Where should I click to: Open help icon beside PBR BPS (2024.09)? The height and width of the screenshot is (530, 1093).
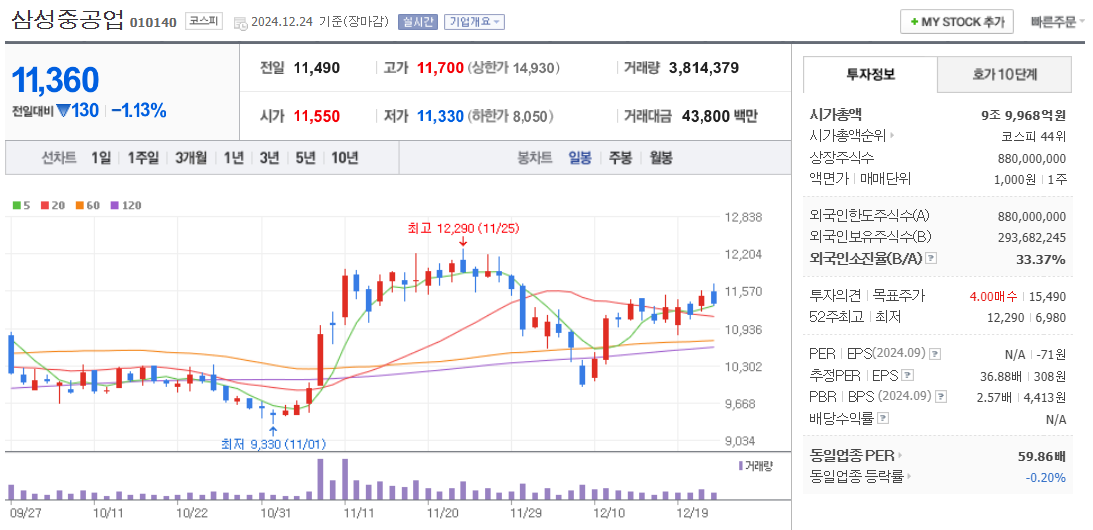click(x=941, y=397)
